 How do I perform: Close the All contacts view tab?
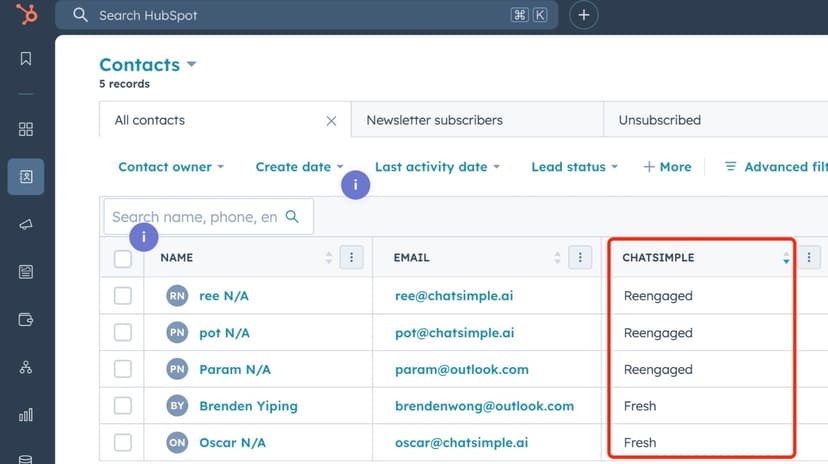click(x=331, y=121)
